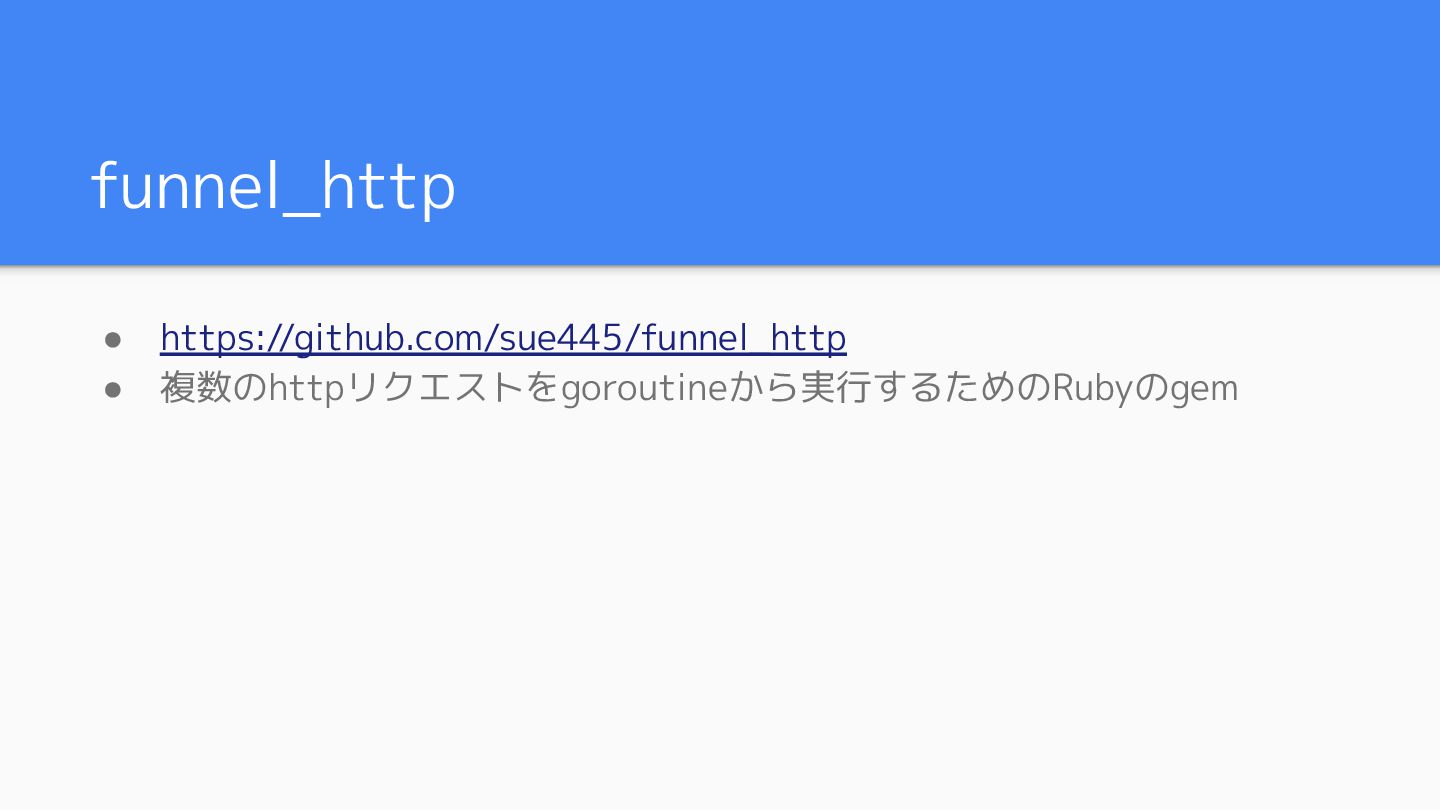
Task: Click the word gem at the line end
Action: [1204, 390]
